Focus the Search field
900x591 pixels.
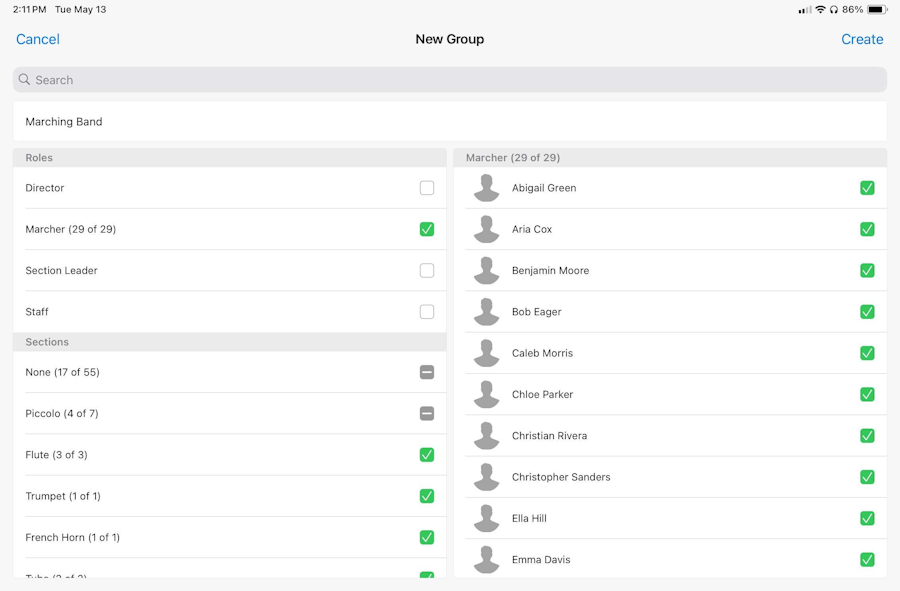(450, 80)
